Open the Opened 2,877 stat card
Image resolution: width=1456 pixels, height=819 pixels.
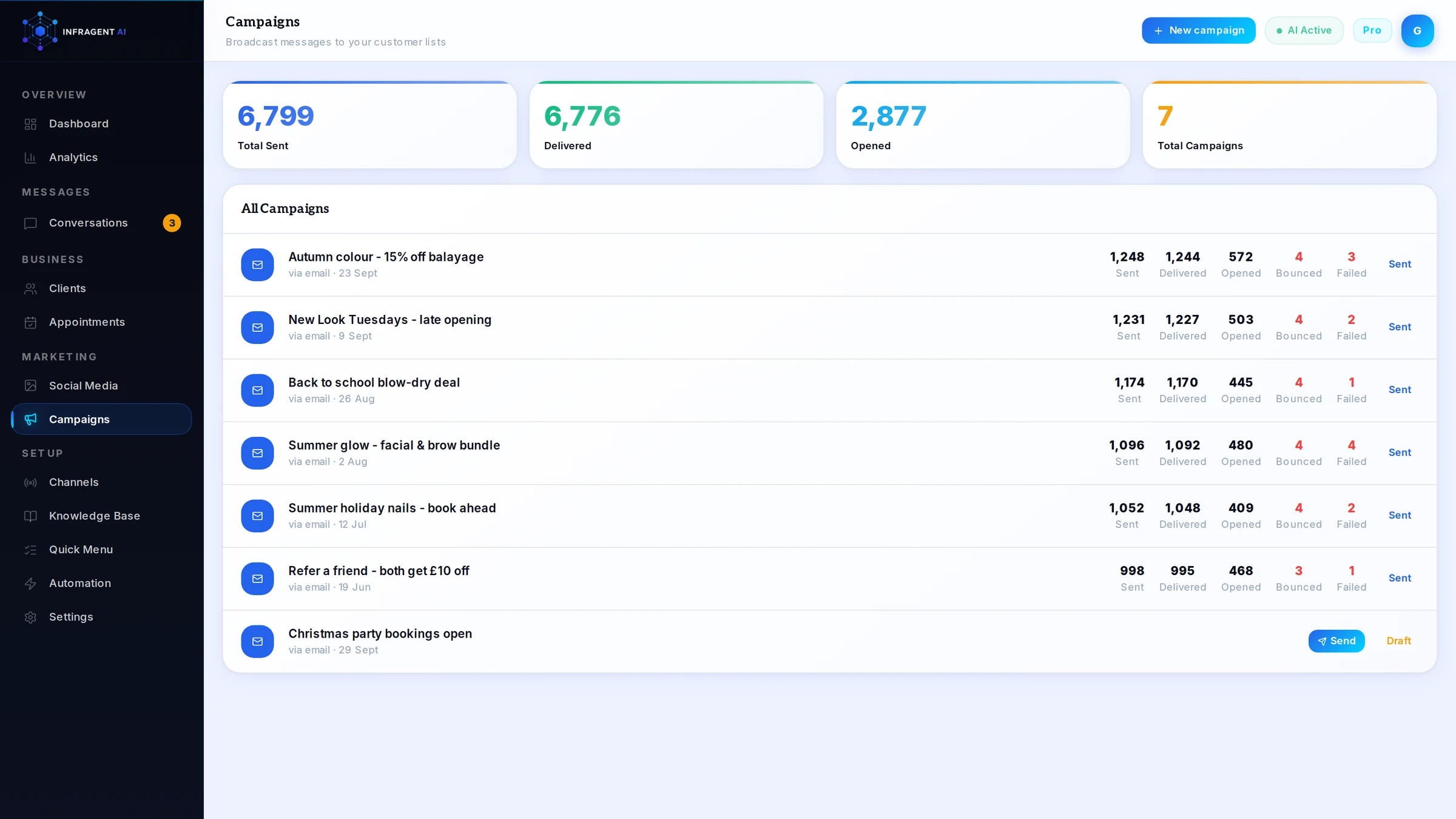983,125
